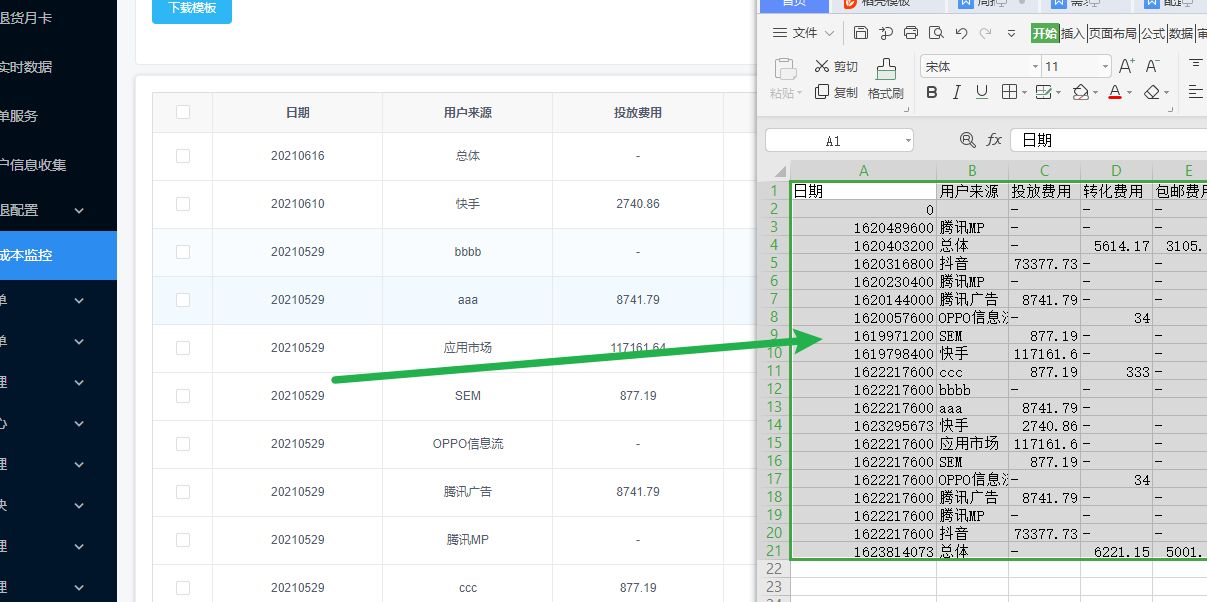
Task: Click the hamburger 文件 menu icon
Action: click(780, 33)
